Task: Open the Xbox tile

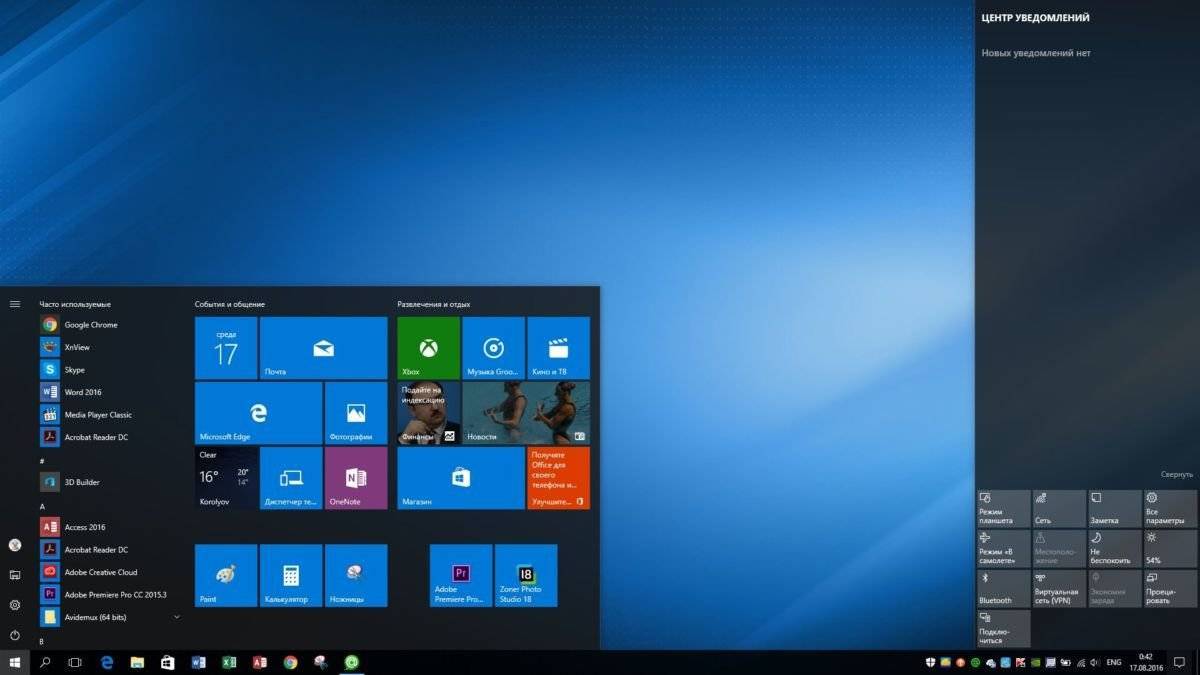Action: click(x=428, y=348)
